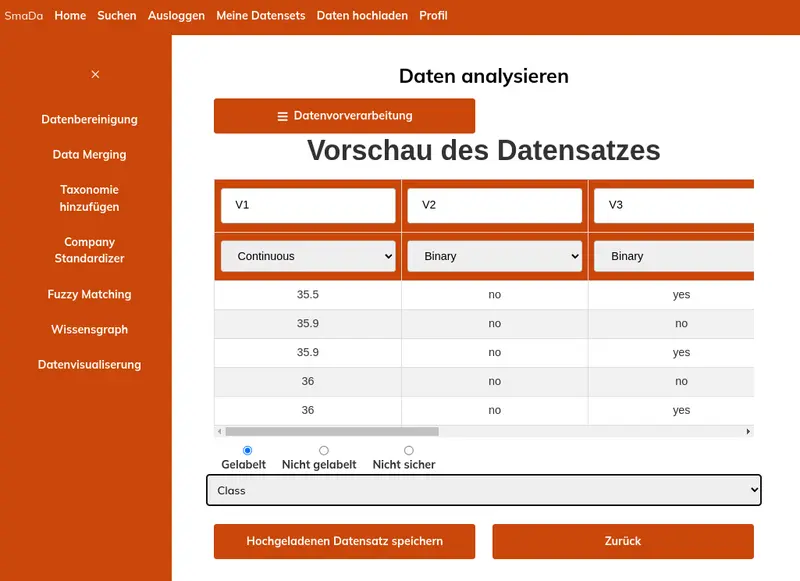
Task: Click the horizontal scrollbar left arrow
Action: coord(220,431)
